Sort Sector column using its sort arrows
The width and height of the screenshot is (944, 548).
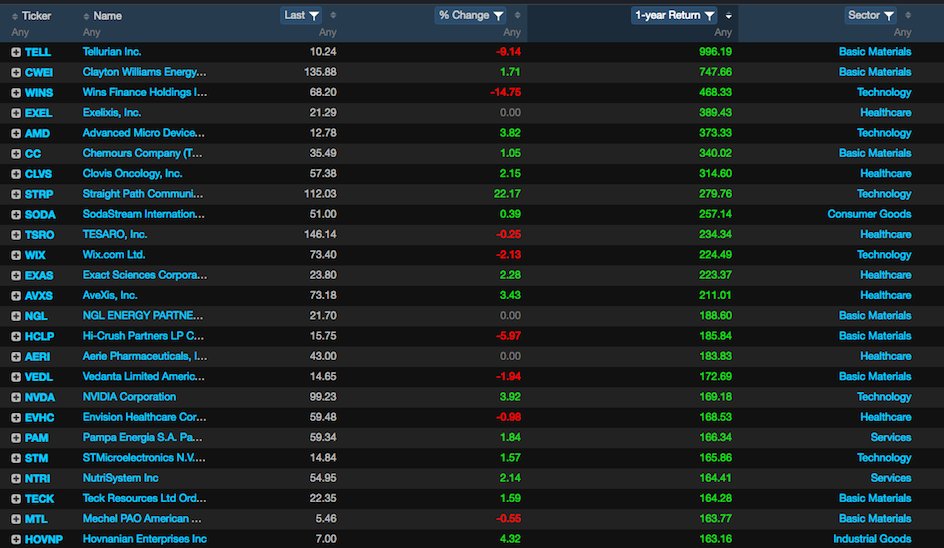[908, 16]
